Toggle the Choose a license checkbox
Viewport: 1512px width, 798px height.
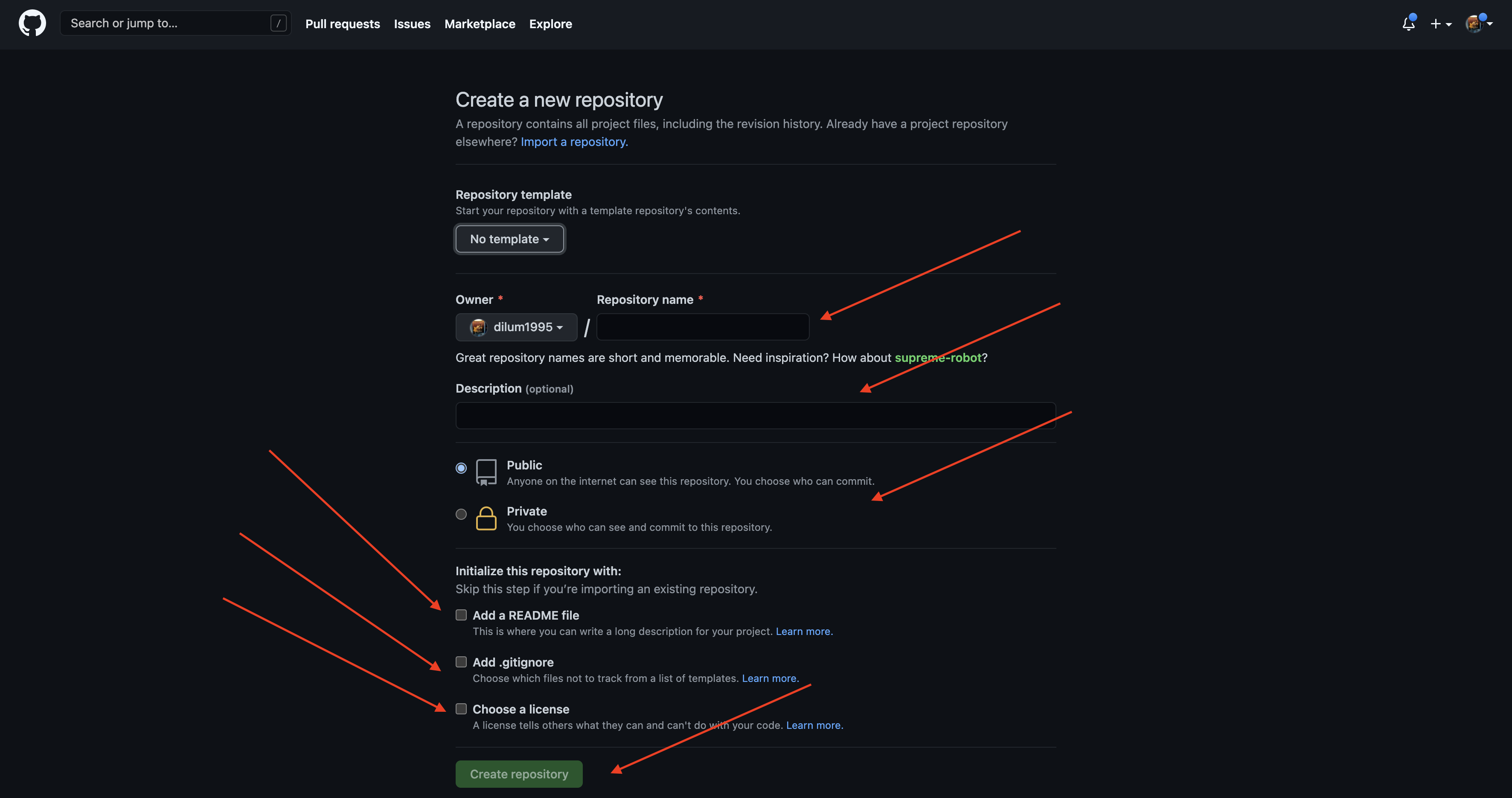(x=459, y=708)
